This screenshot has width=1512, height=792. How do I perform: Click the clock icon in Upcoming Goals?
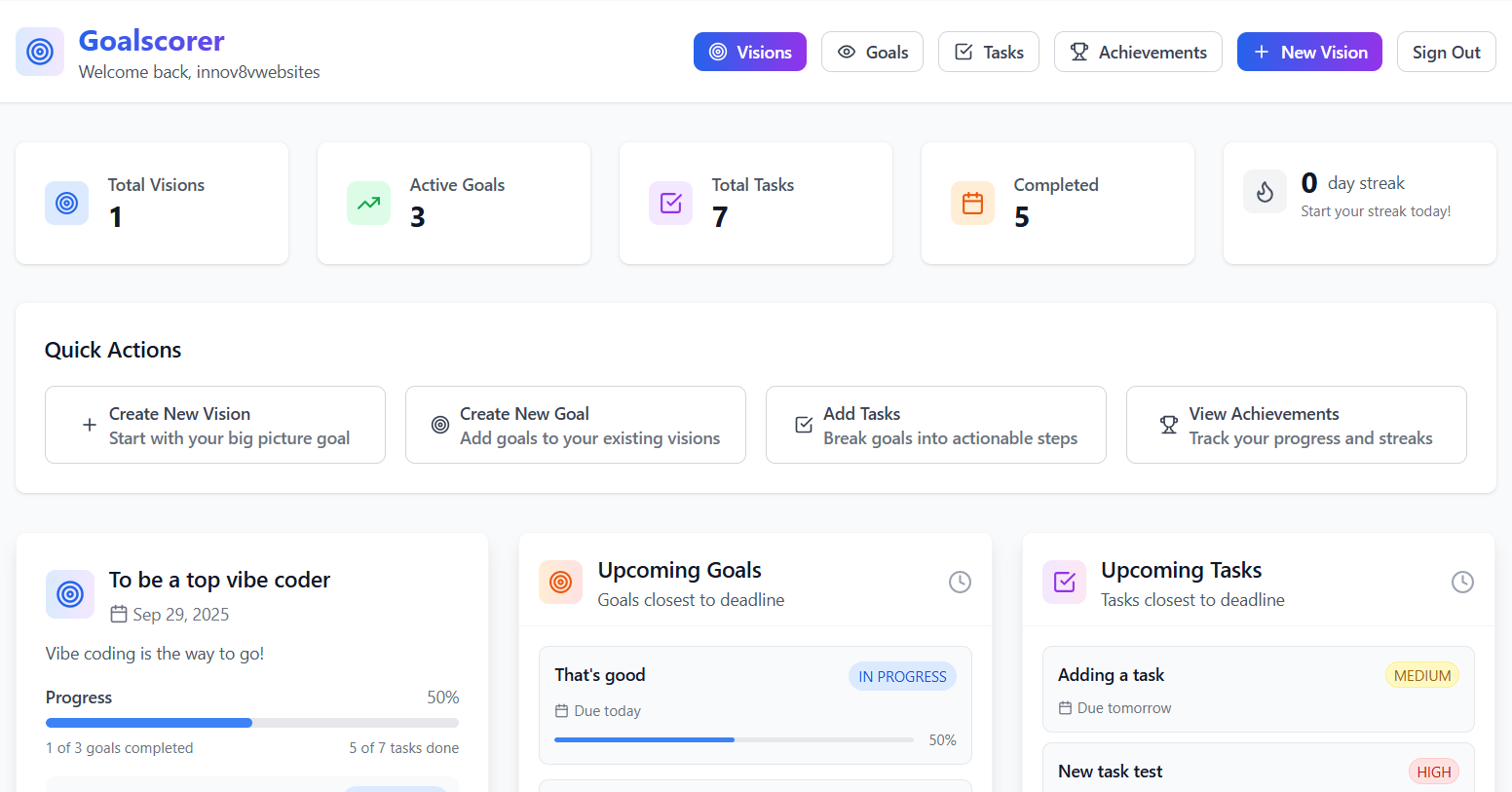[960, 582]
